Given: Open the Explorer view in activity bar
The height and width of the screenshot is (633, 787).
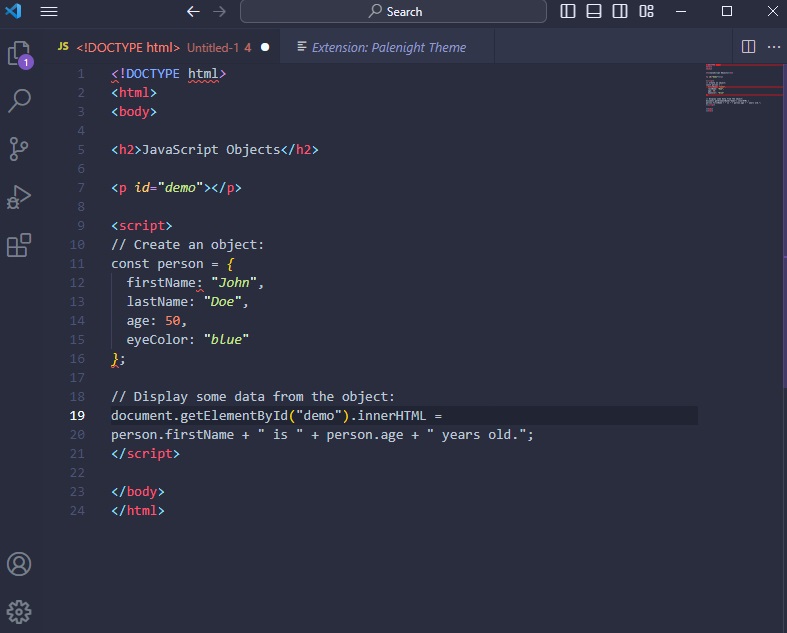Looking at the screenshot, I should pyautogui.click(x=19, y=53).
